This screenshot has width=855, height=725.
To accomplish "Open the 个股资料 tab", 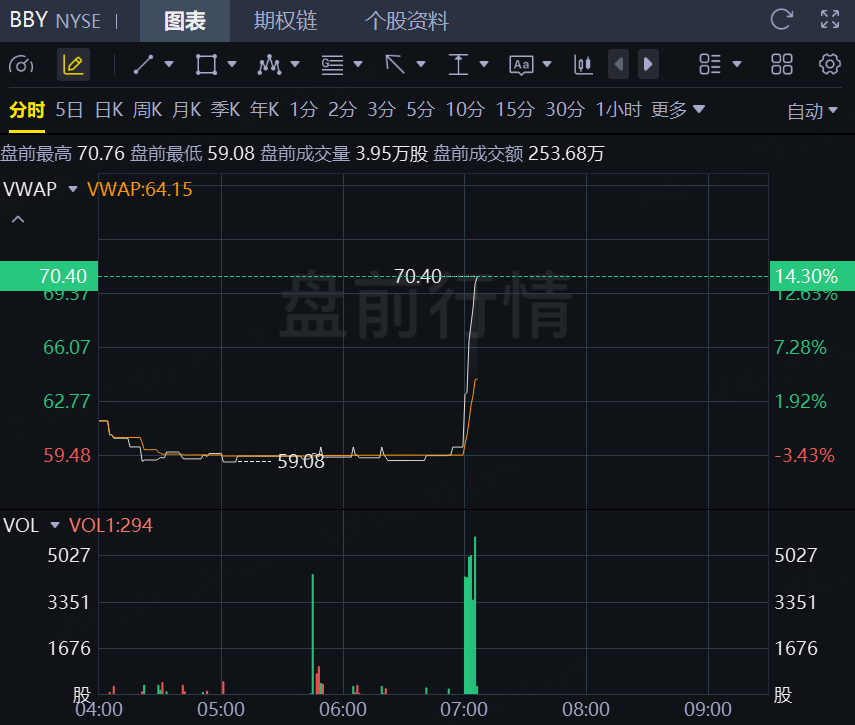I will point(406,21).
